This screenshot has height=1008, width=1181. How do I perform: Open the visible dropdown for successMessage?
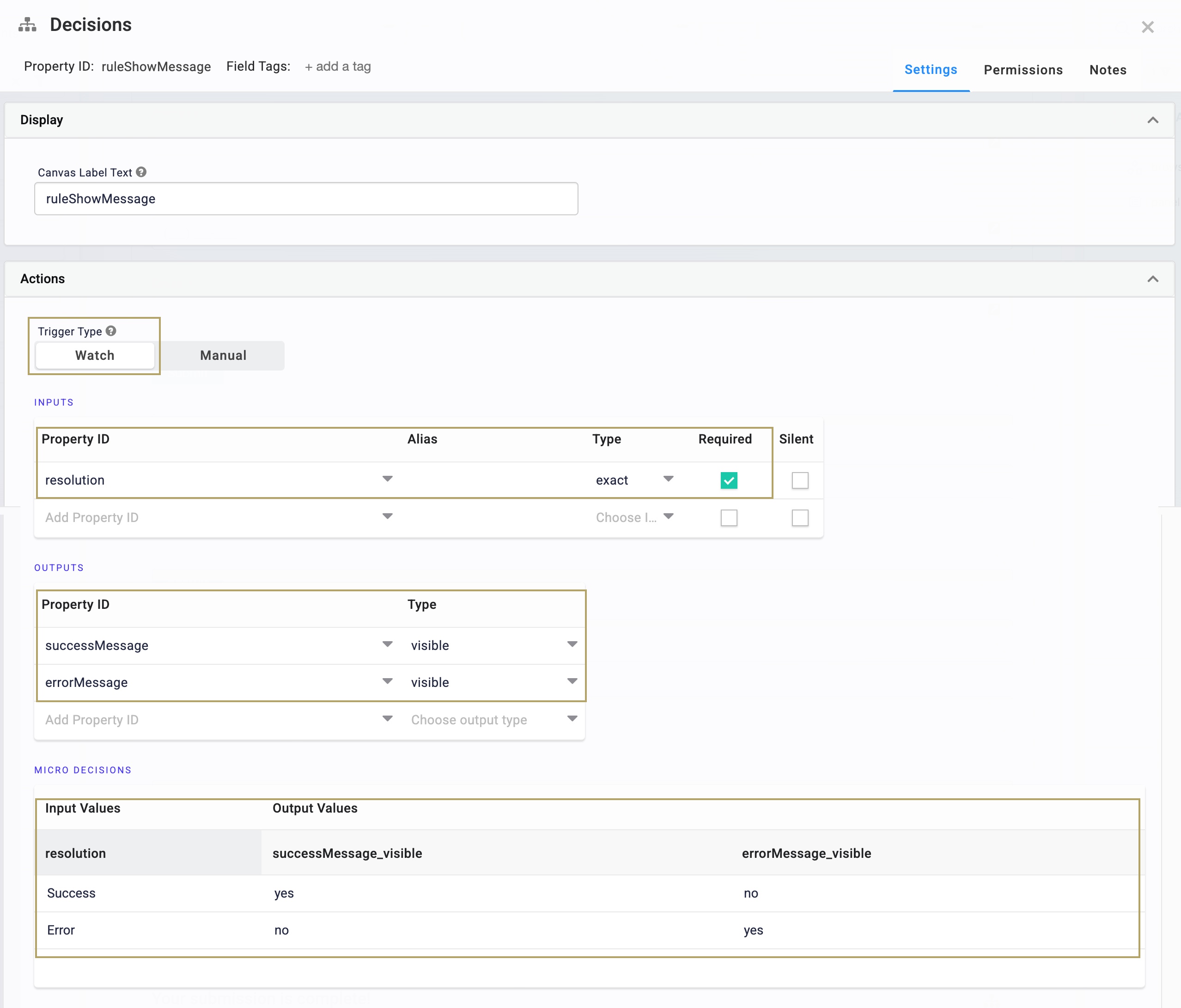[572, 644]
